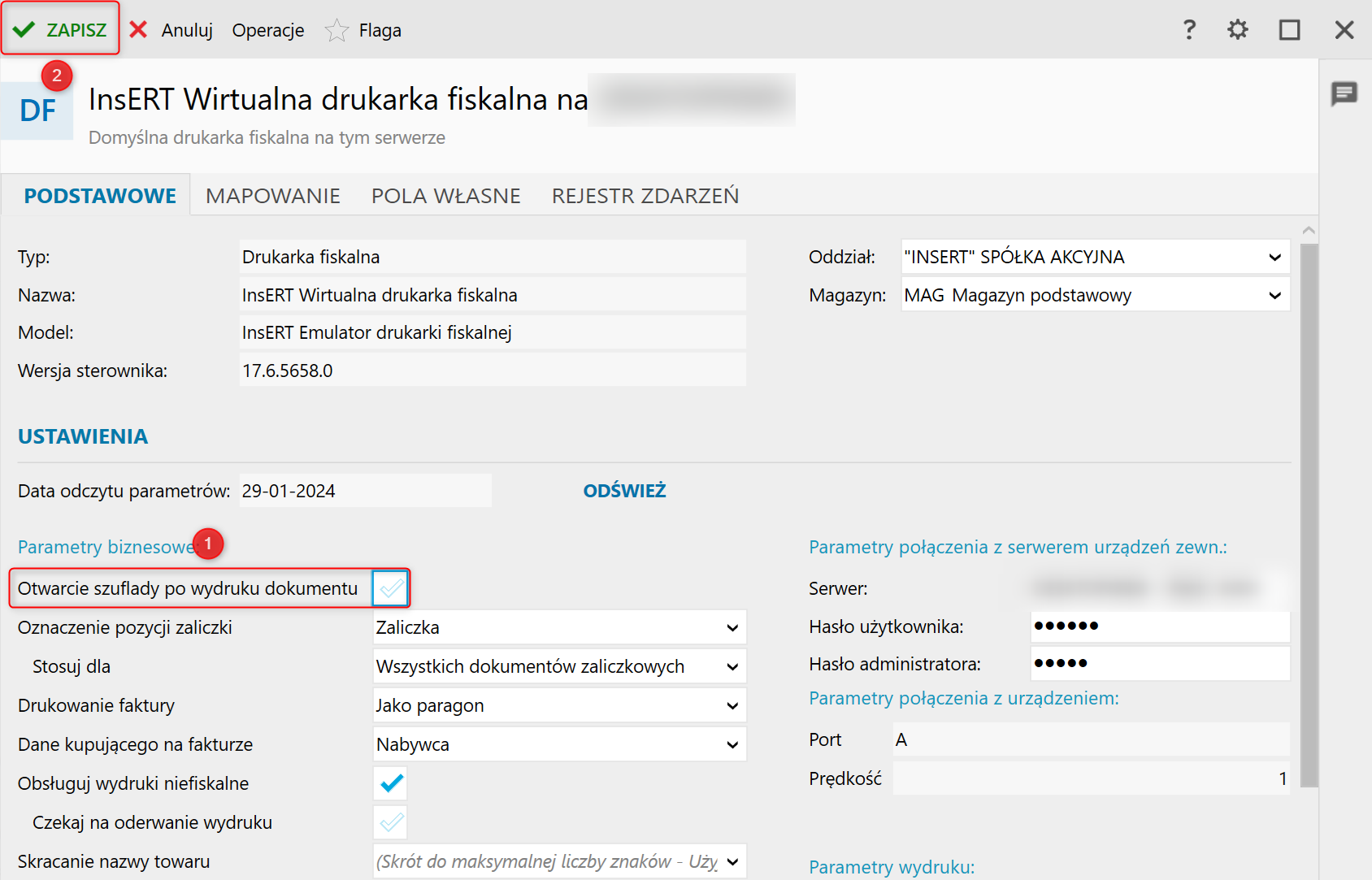
Task: Click the ZAPISZ save button
Action: (60, 29)
